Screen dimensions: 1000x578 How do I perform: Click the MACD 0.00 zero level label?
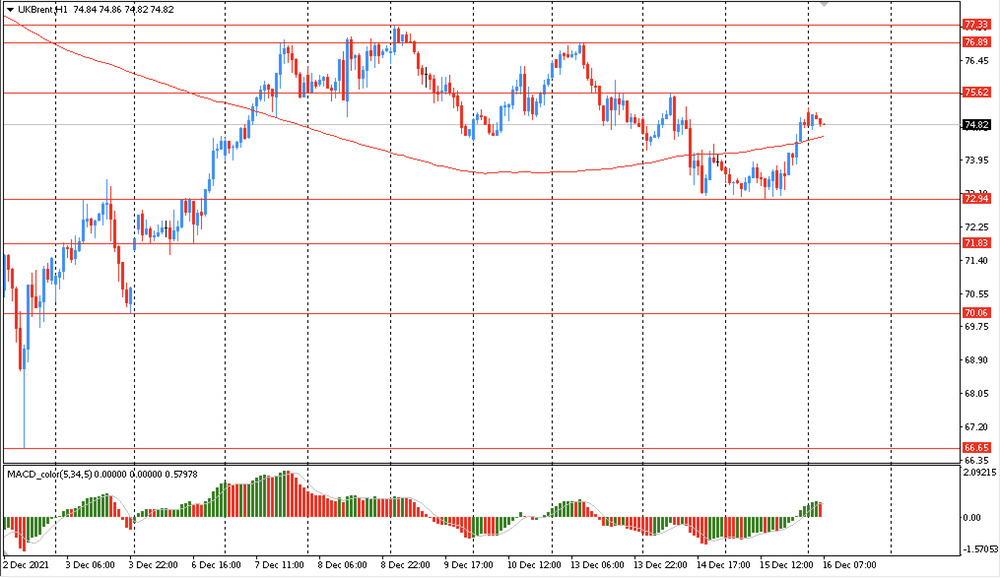coord(973,518)
